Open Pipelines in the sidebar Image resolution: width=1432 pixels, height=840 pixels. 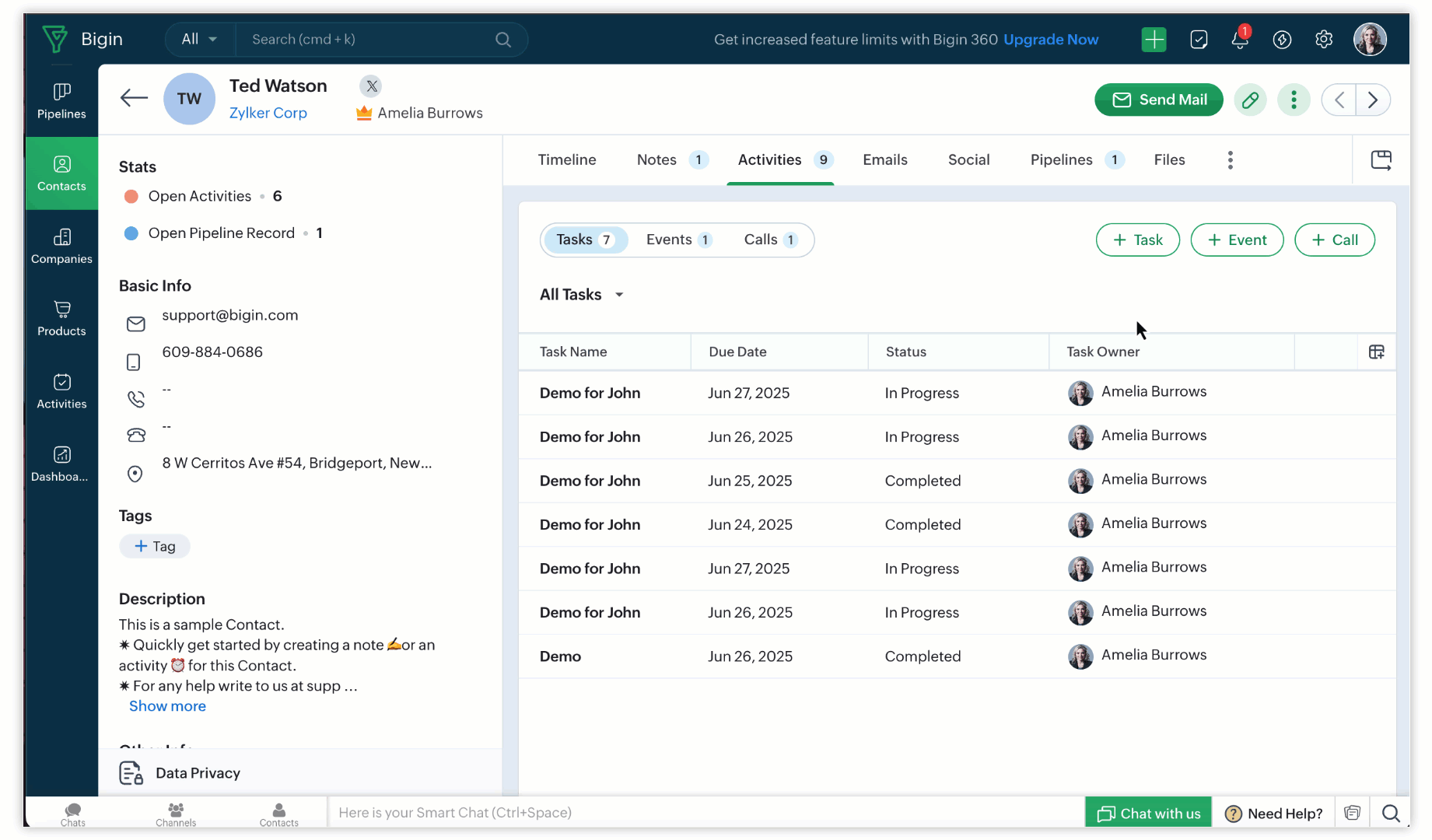point(61,101)
